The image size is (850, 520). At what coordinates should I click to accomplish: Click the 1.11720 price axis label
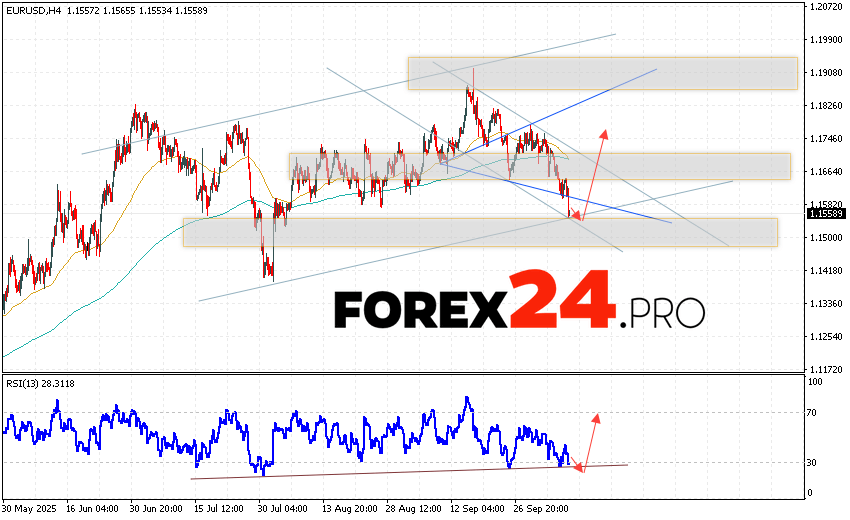(825, 369)
